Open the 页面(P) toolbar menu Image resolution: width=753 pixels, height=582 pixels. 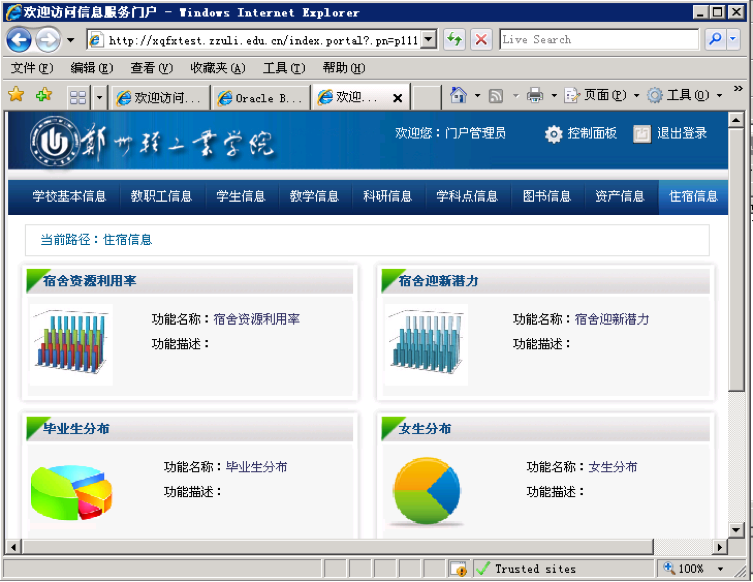coord(602,96)
